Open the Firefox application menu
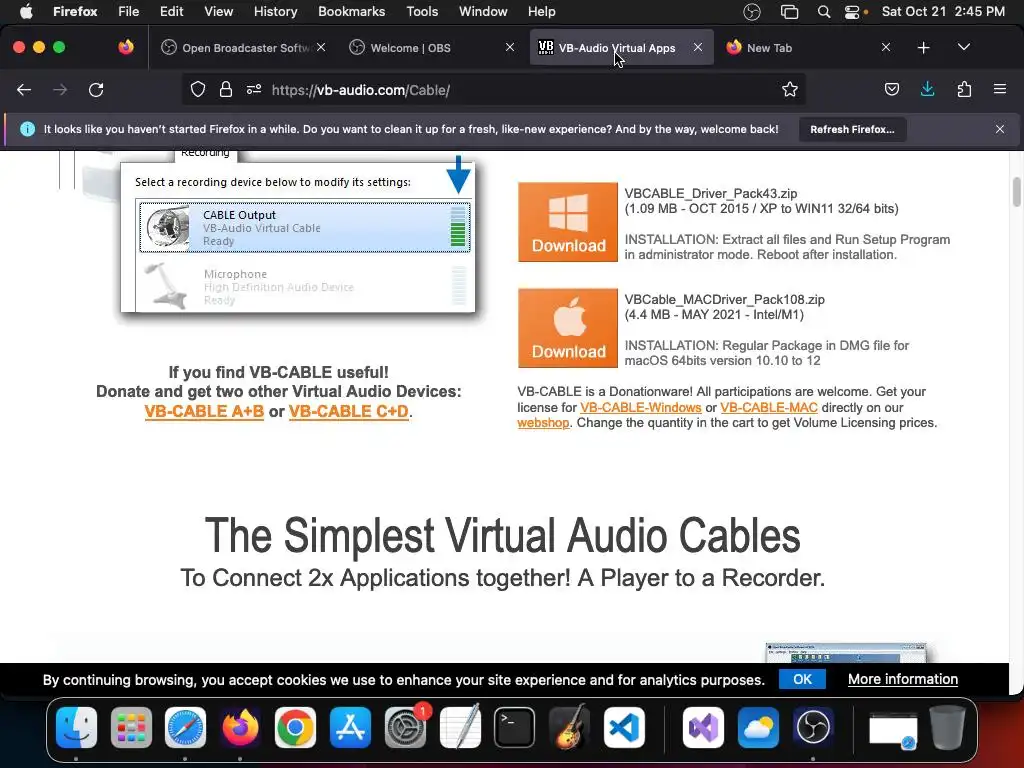The height and width of the screenshot is (768, 1024). (1000, 89)
